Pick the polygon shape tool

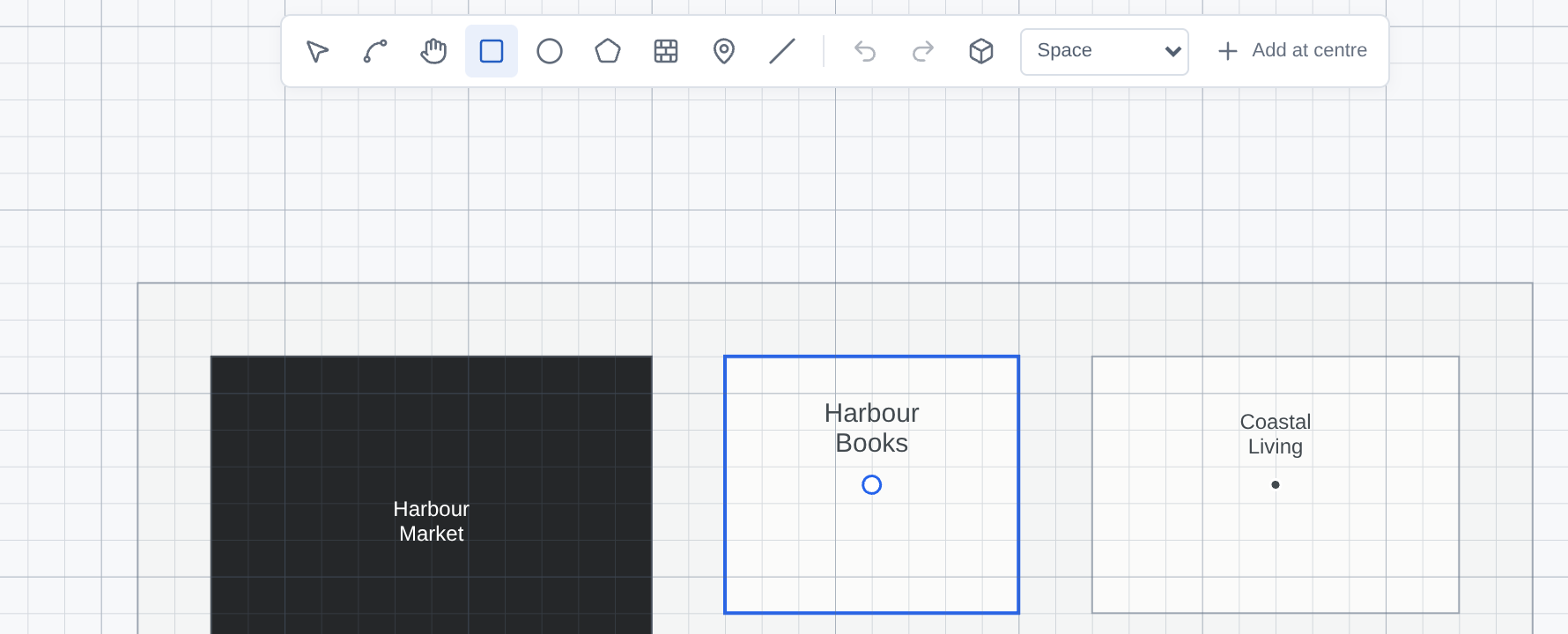pyautogui.click(x=608, y=51)
